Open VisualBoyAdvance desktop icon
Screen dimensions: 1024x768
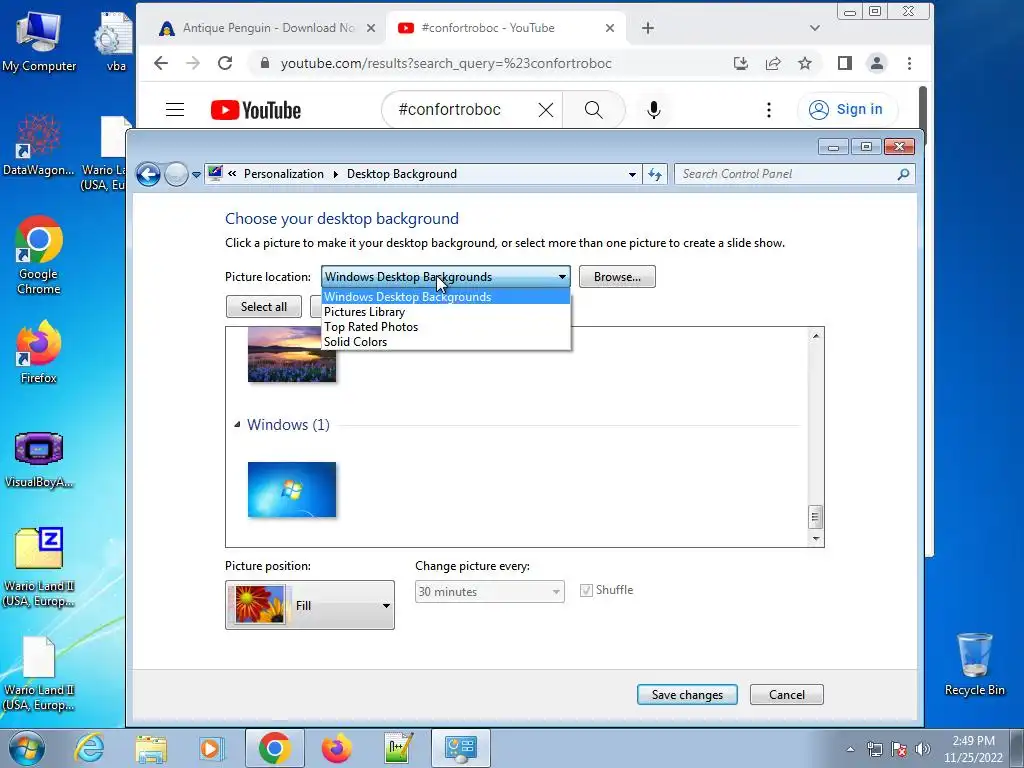coord(39,460)
